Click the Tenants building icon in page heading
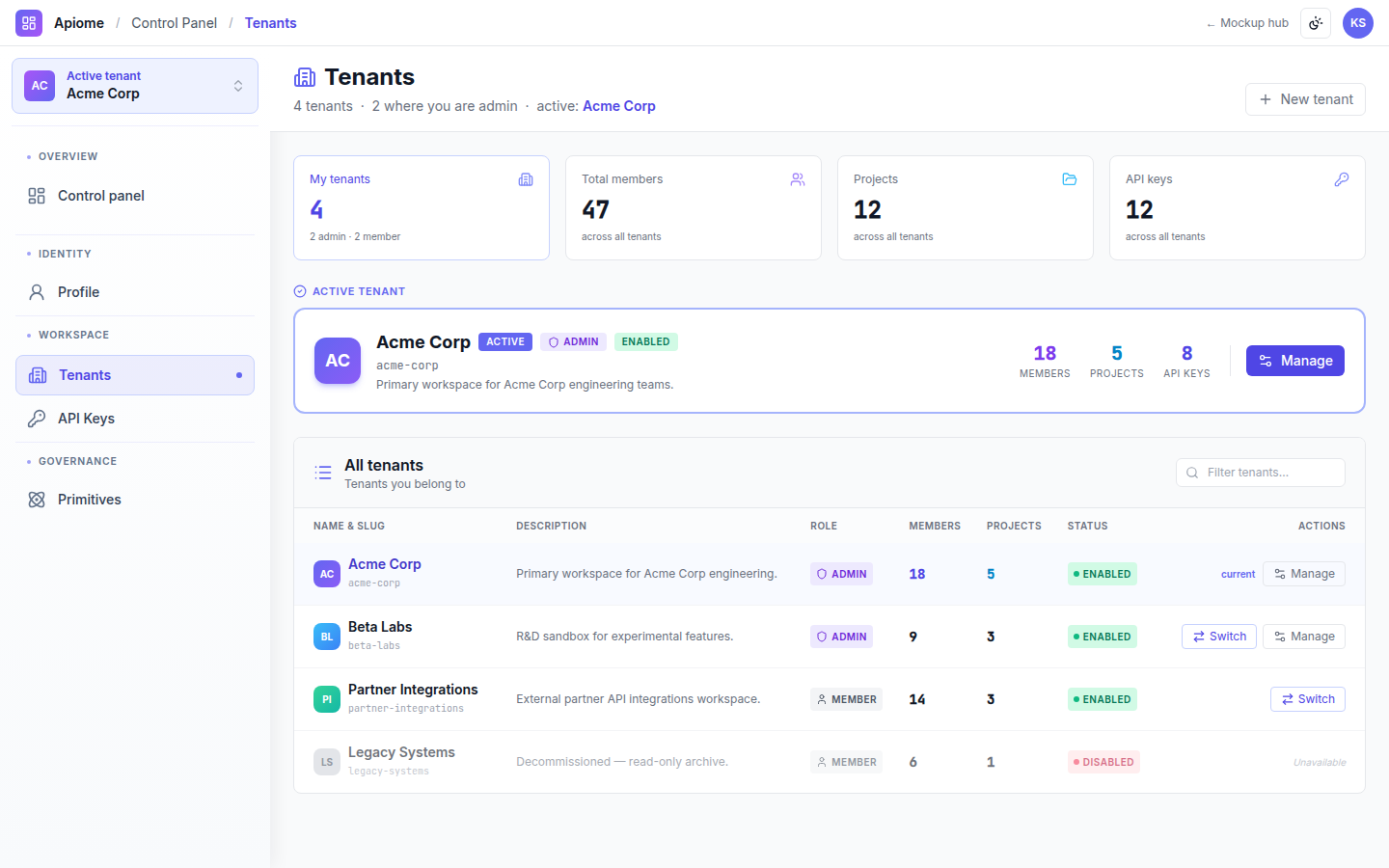Viewport: 1389px width, 868px height. (x=305, y=77)
